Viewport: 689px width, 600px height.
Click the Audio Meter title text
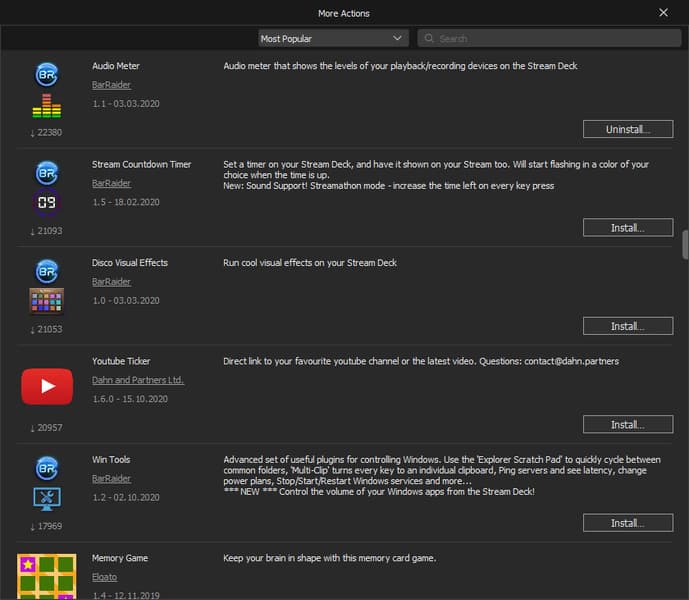point(116,66)
